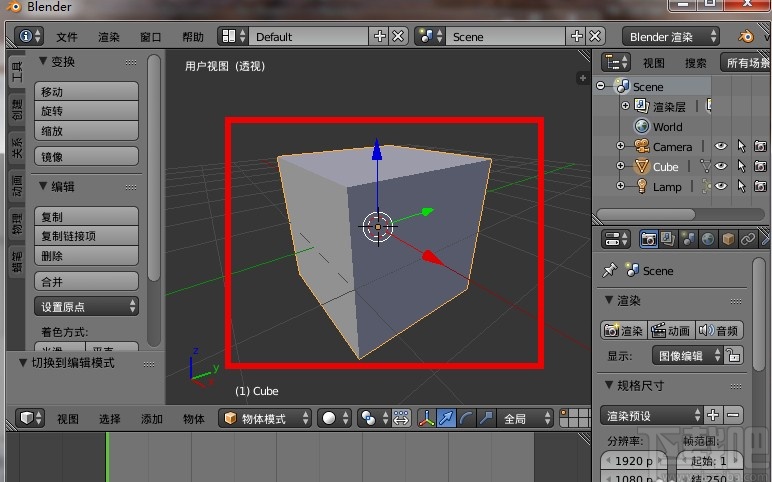Open the 渲染预设 presets dropdown

coord(652,415)
